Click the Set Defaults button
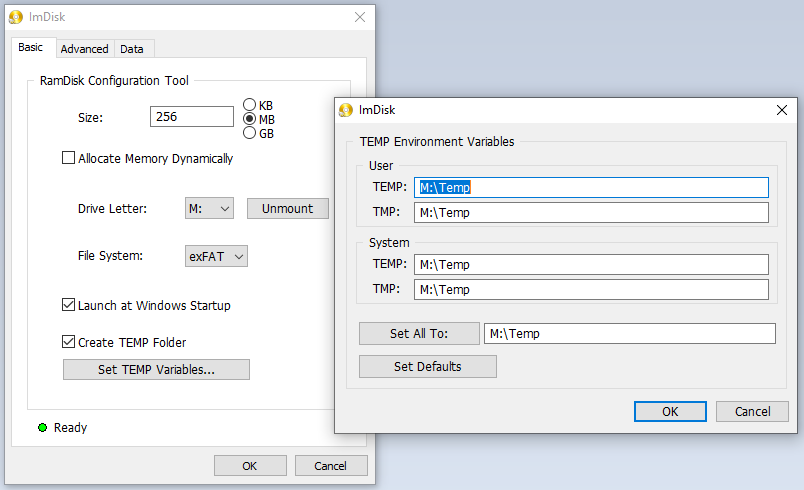This screenshot has height=490, width=804. point(428,366)
